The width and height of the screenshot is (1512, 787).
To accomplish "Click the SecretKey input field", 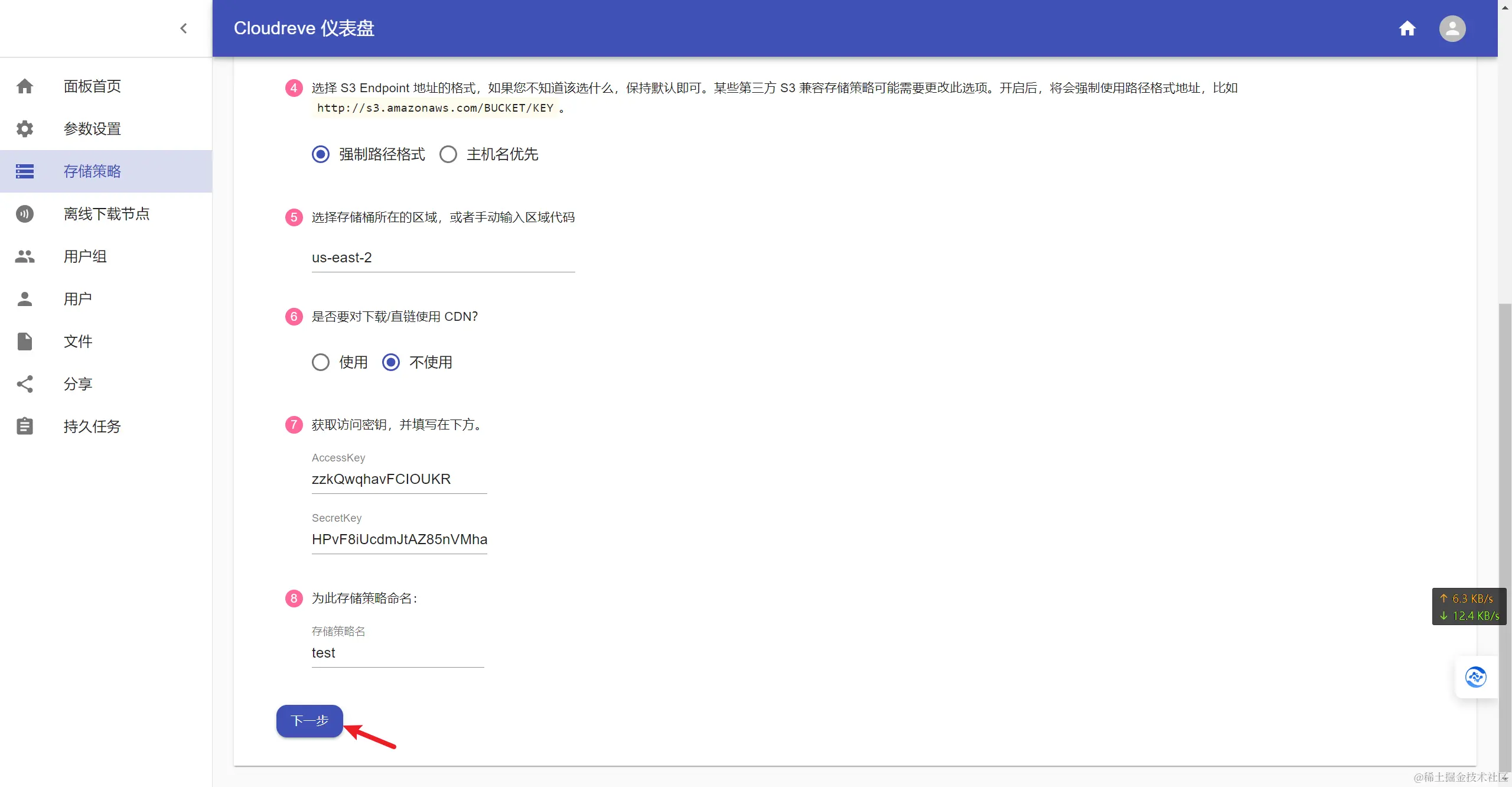I will [x=399, y=539].
